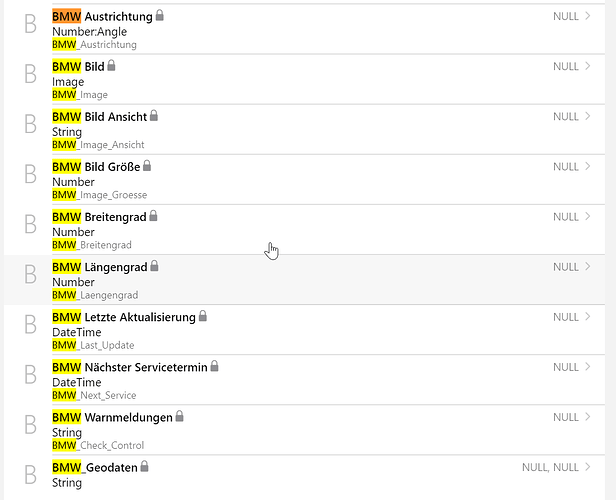Screen dimensions: 616x500
Task: Click lock icon beside BMW Nächster Servicetermin
Action: (214, 366)
